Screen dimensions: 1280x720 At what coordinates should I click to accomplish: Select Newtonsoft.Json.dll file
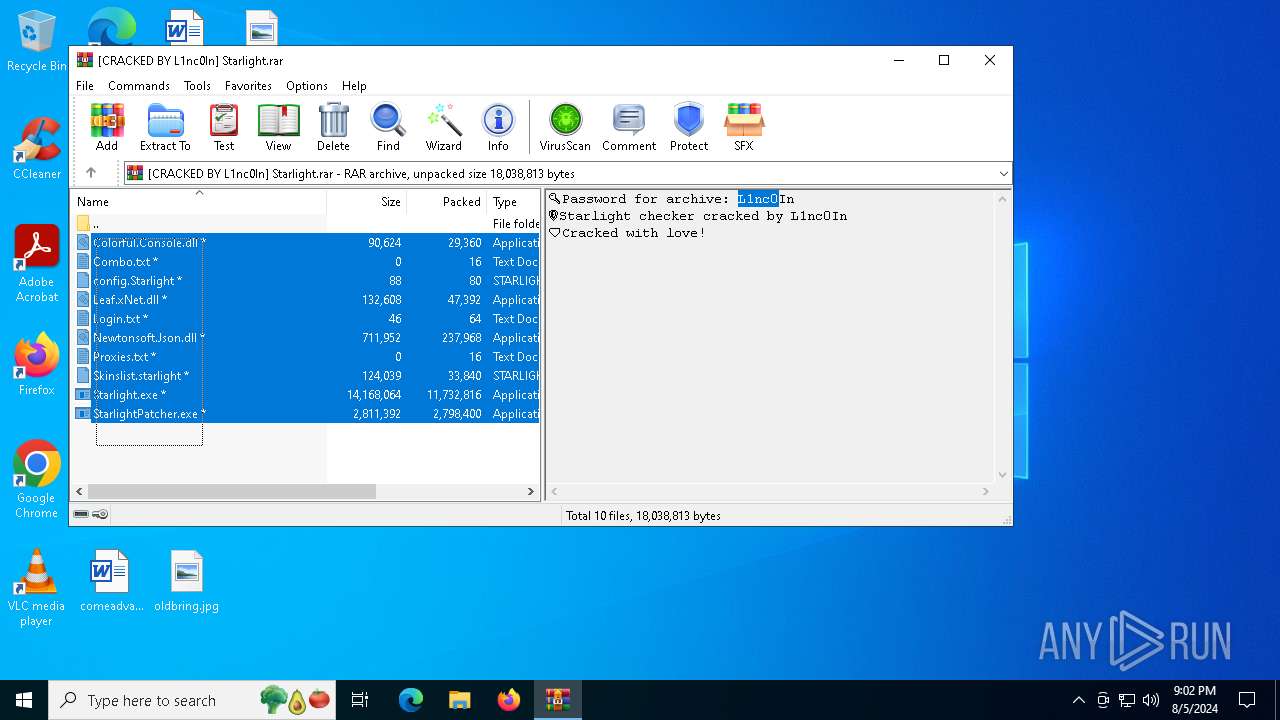point(305,338)
